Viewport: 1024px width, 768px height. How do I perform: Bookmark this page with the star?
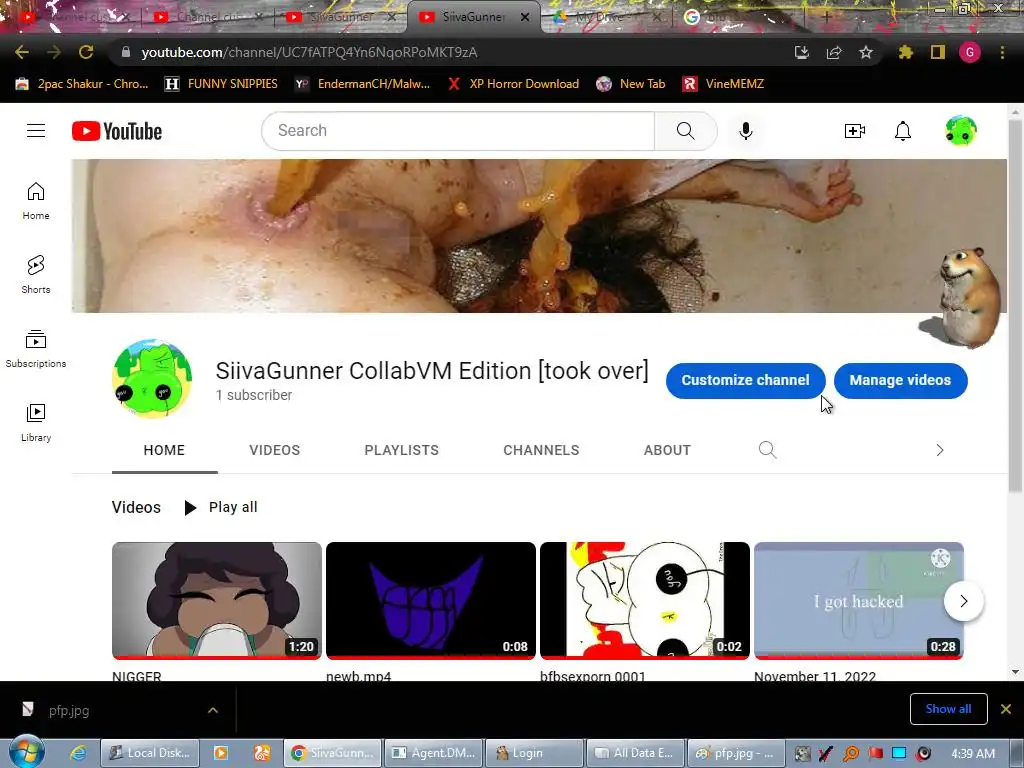tap(866, 52)
